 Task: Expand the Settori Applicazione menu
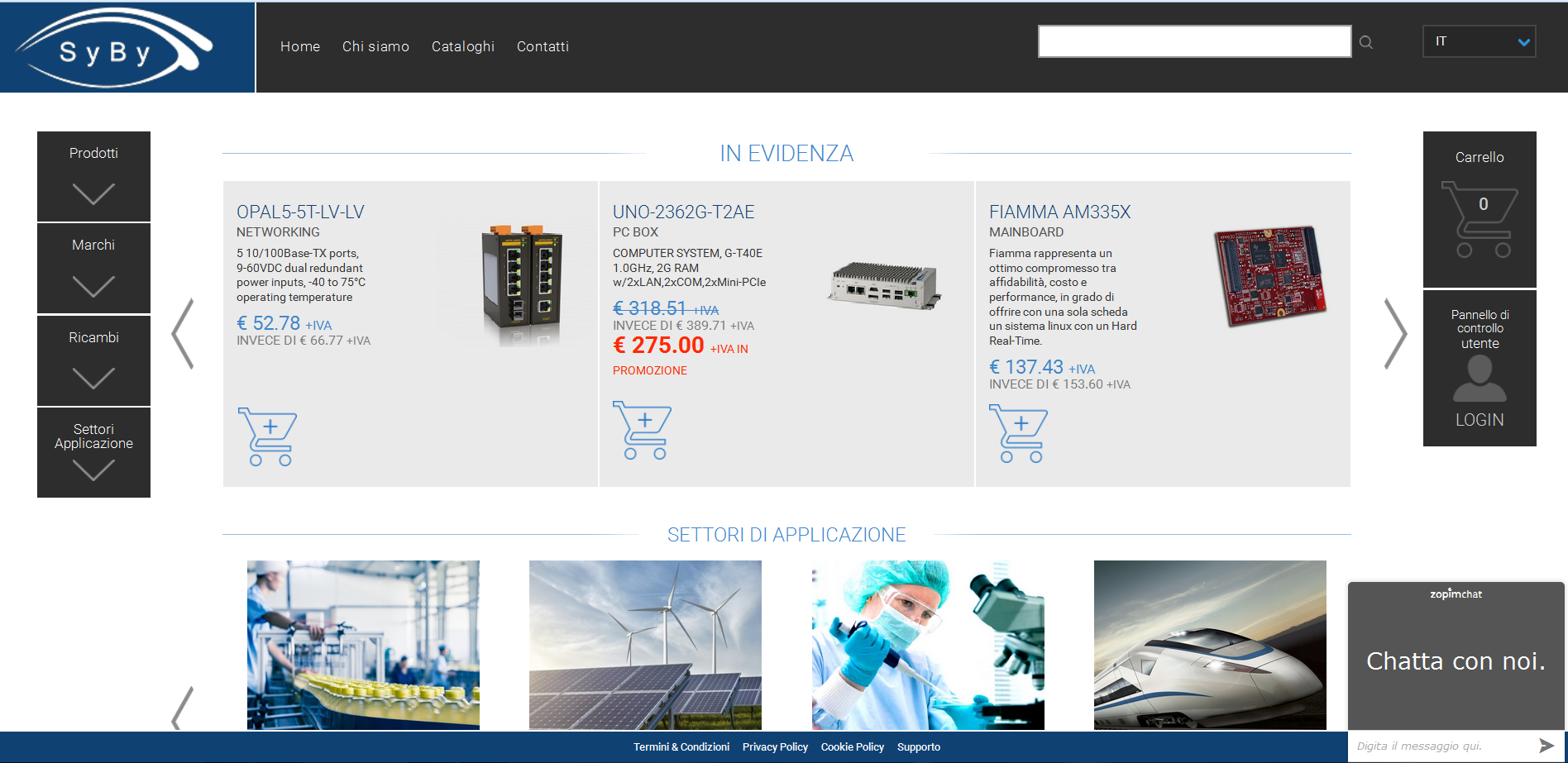tap(93, 452)
